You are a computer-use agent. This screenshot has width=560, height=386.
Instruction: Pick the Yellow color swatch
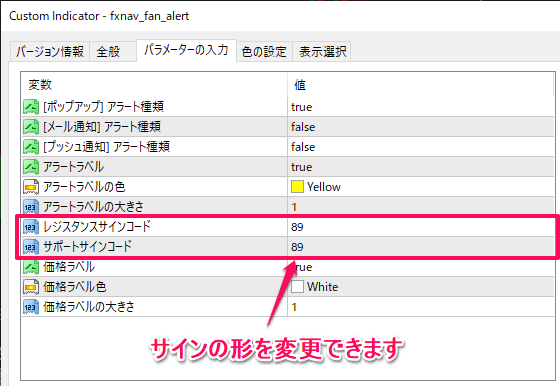[x=297, y=187]
